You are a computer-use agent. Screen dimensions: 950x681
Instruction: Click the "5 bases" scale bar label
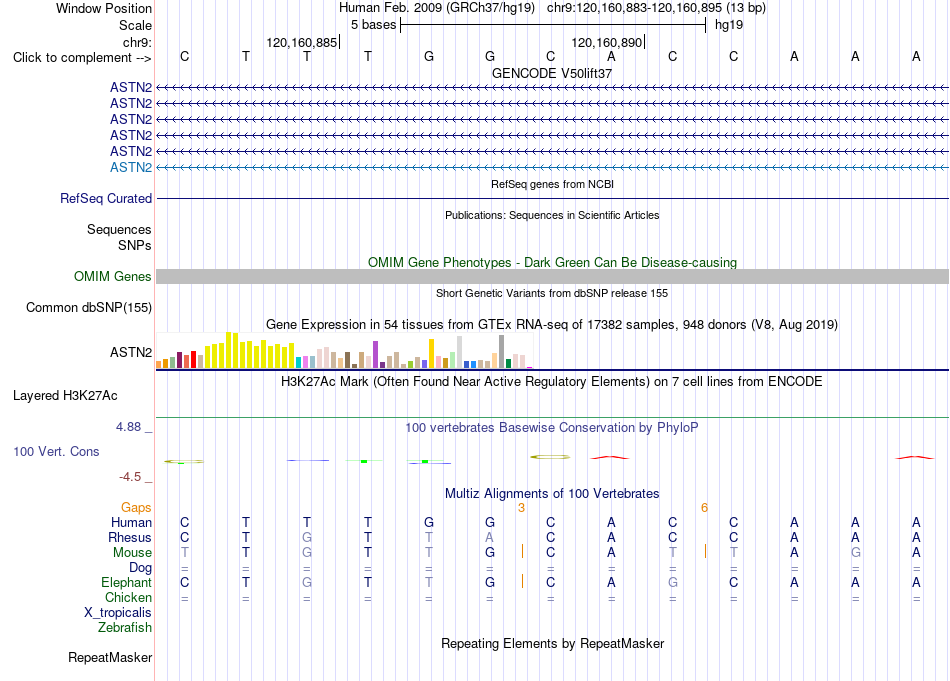pos(373,25)
